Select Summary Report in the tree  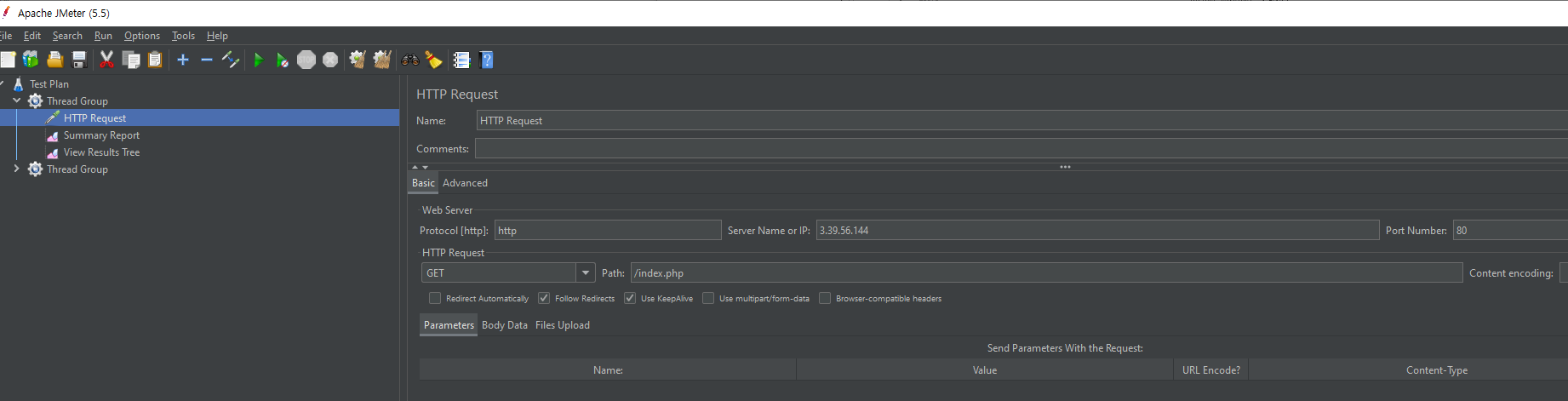[101, 135]
